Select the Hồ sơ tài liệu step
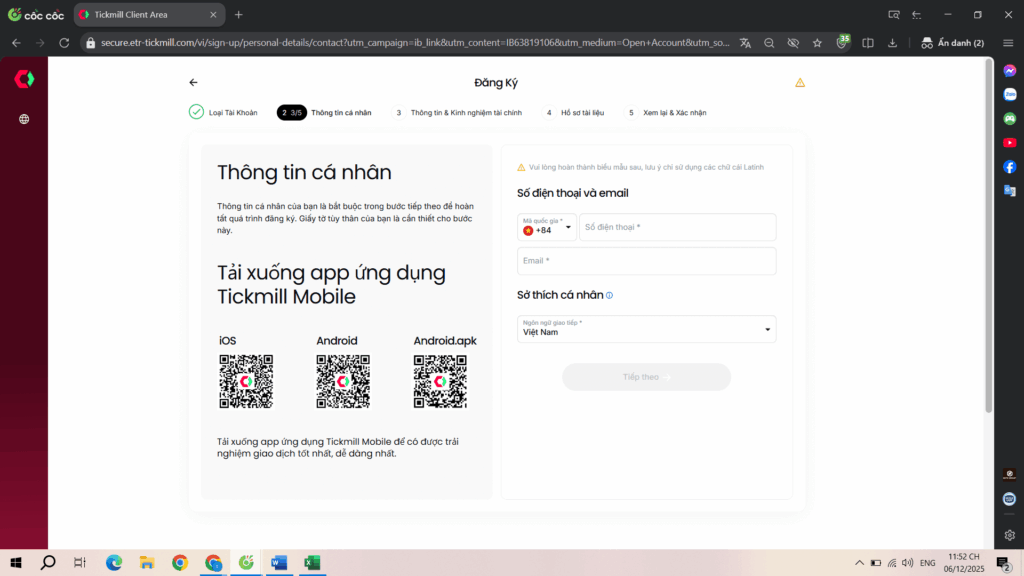This screenshot has width=1024, height=576. coord(573,112)
